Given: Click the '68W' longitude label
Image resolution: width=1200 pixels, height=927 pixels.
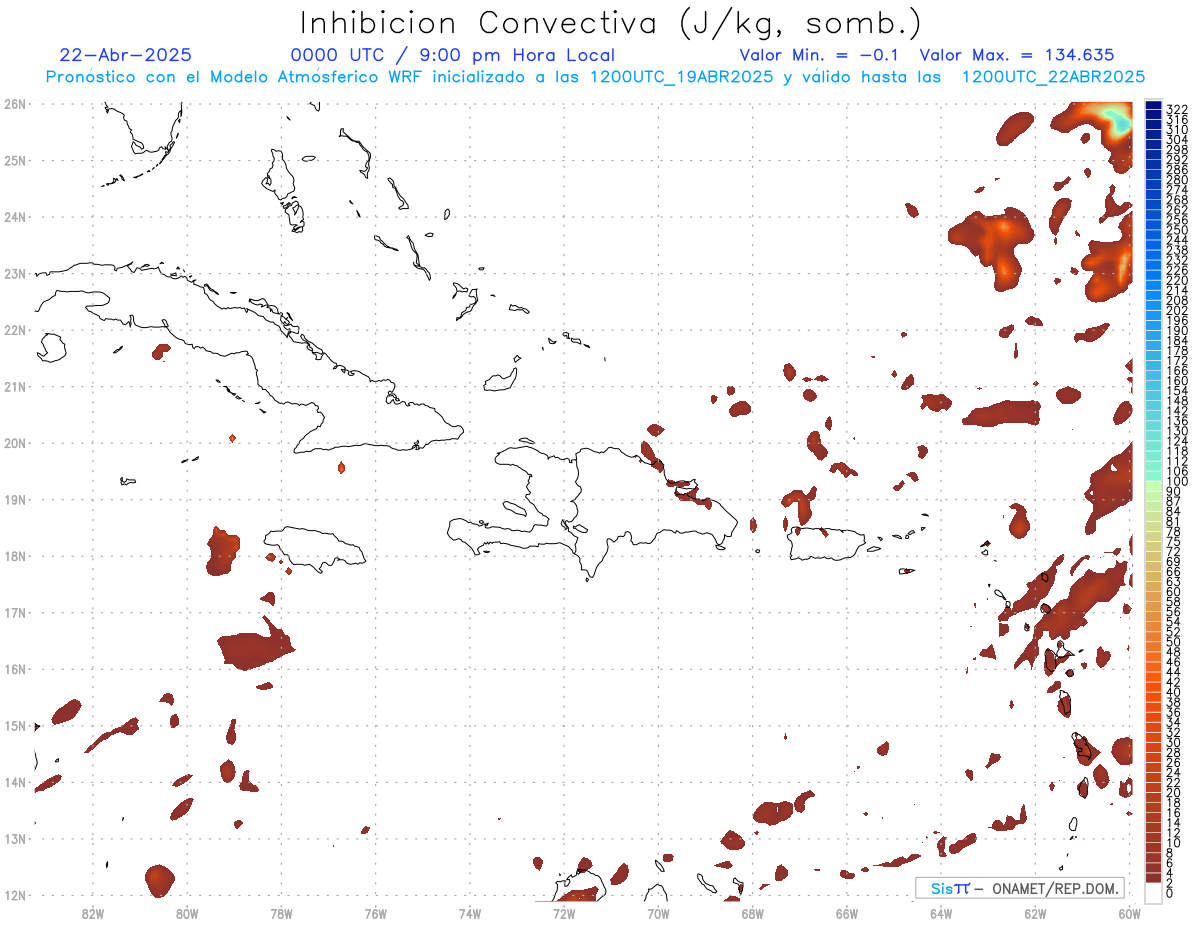Looking at the screenshot, I should (x=752, y=913).
